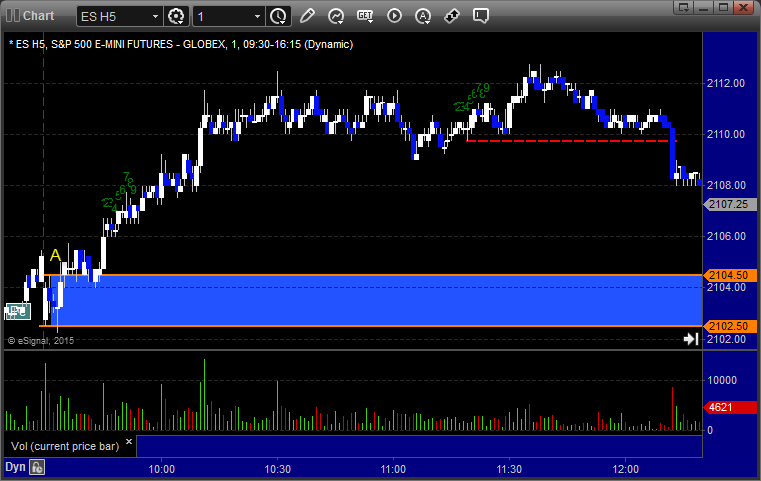This screenshot has height=481, width=761.
Task: Jump to latest bar arrow icon
Action: click(691, 339)
